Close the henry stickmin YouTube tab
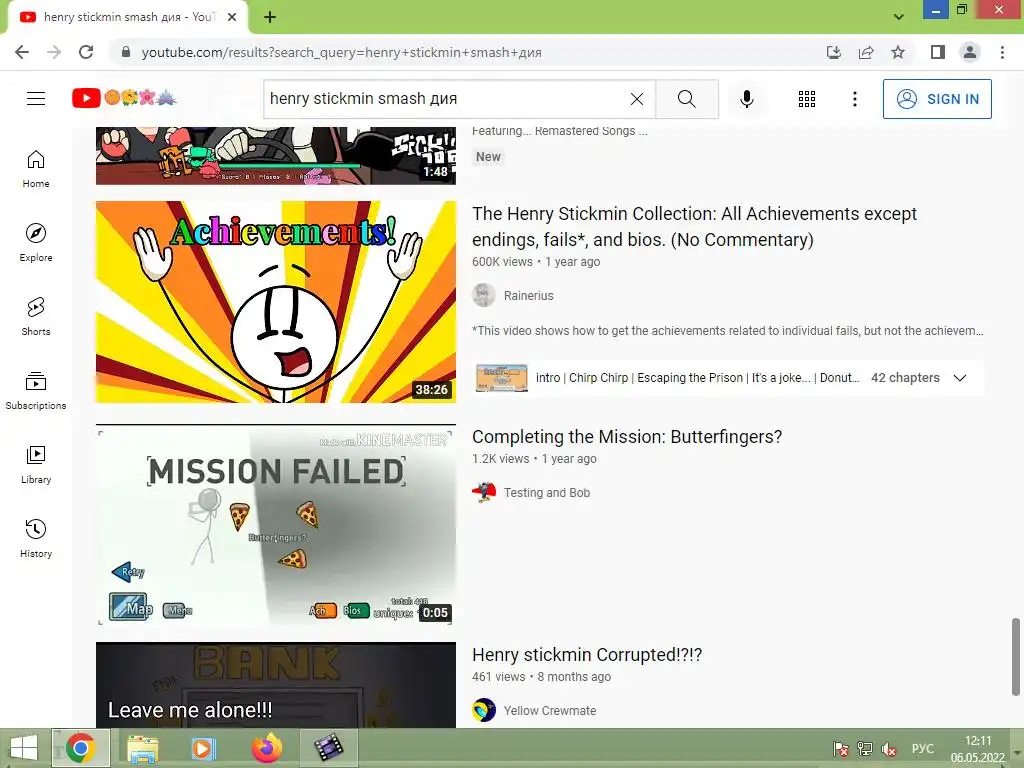This screenshot has width=1024, height=768. click(232, 18)
